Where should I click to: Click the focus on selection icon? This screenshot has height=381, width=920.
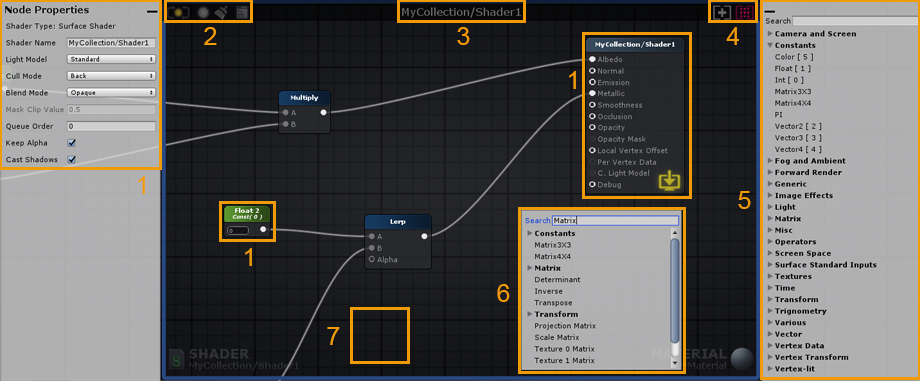tap(721, 11)
